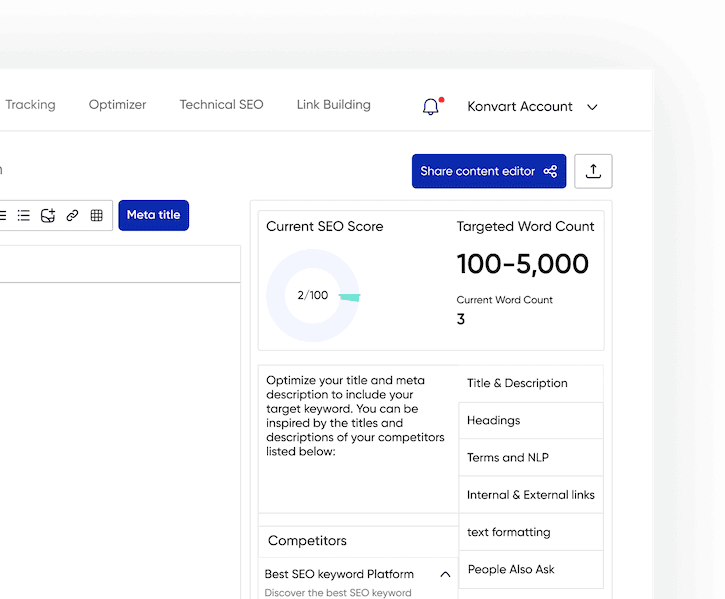
Task: Click the Current Word Count value 3
Action: coord(461,319)
